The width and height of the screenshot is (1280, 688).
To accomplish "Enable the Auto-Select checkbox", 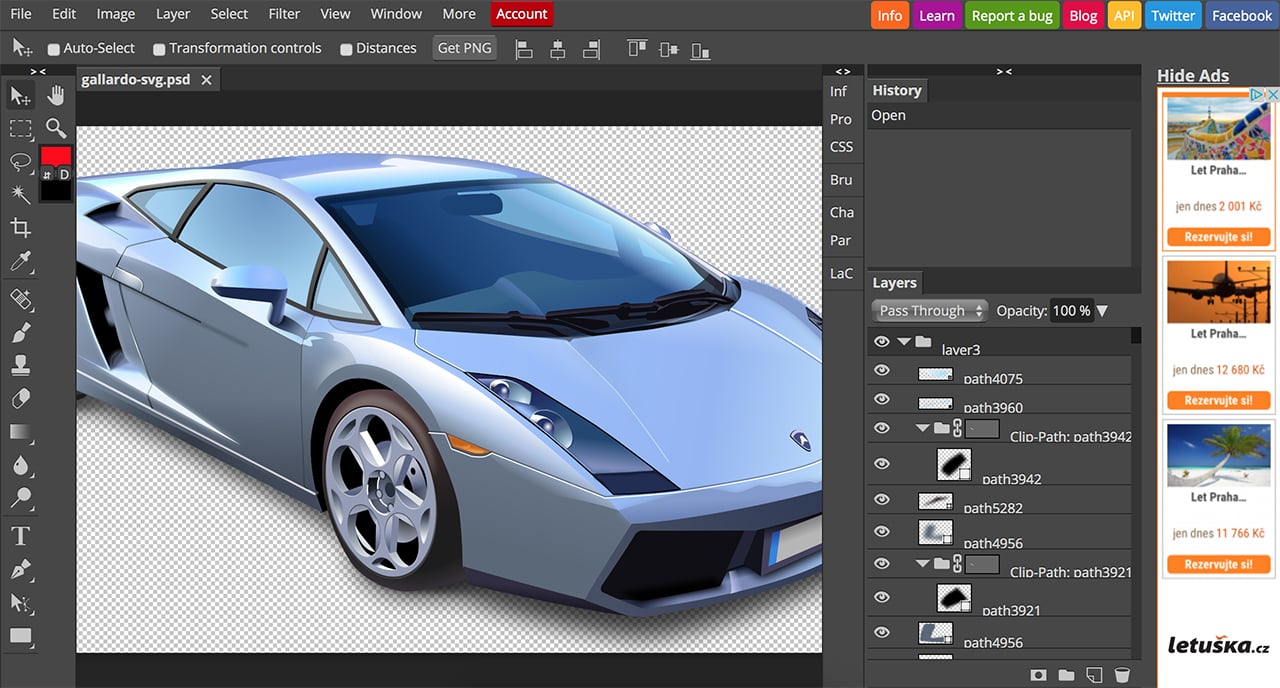I will (x=52, y=47).
